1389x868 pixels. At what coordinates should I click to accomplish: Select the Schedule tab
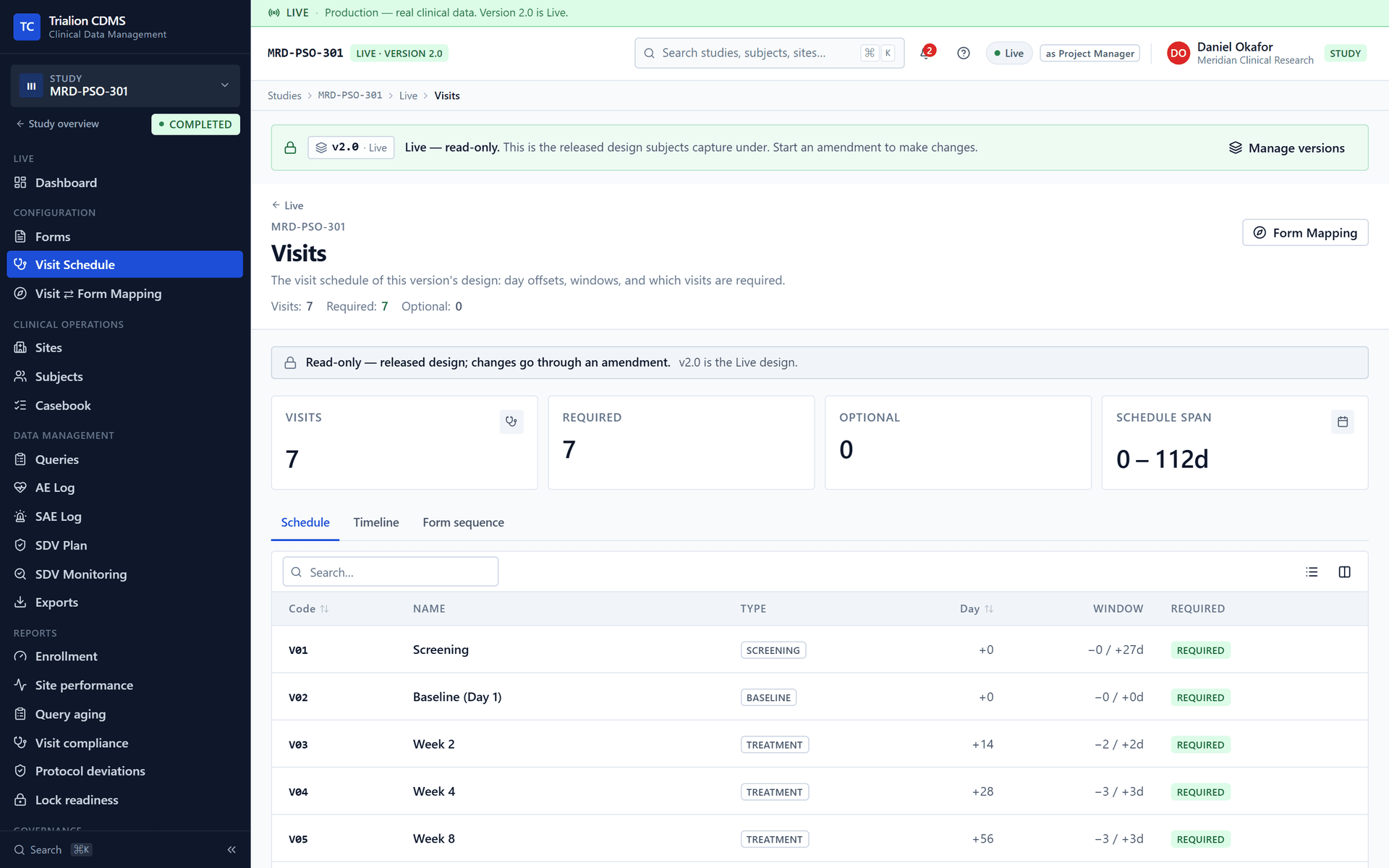click(x=305, y=522)
